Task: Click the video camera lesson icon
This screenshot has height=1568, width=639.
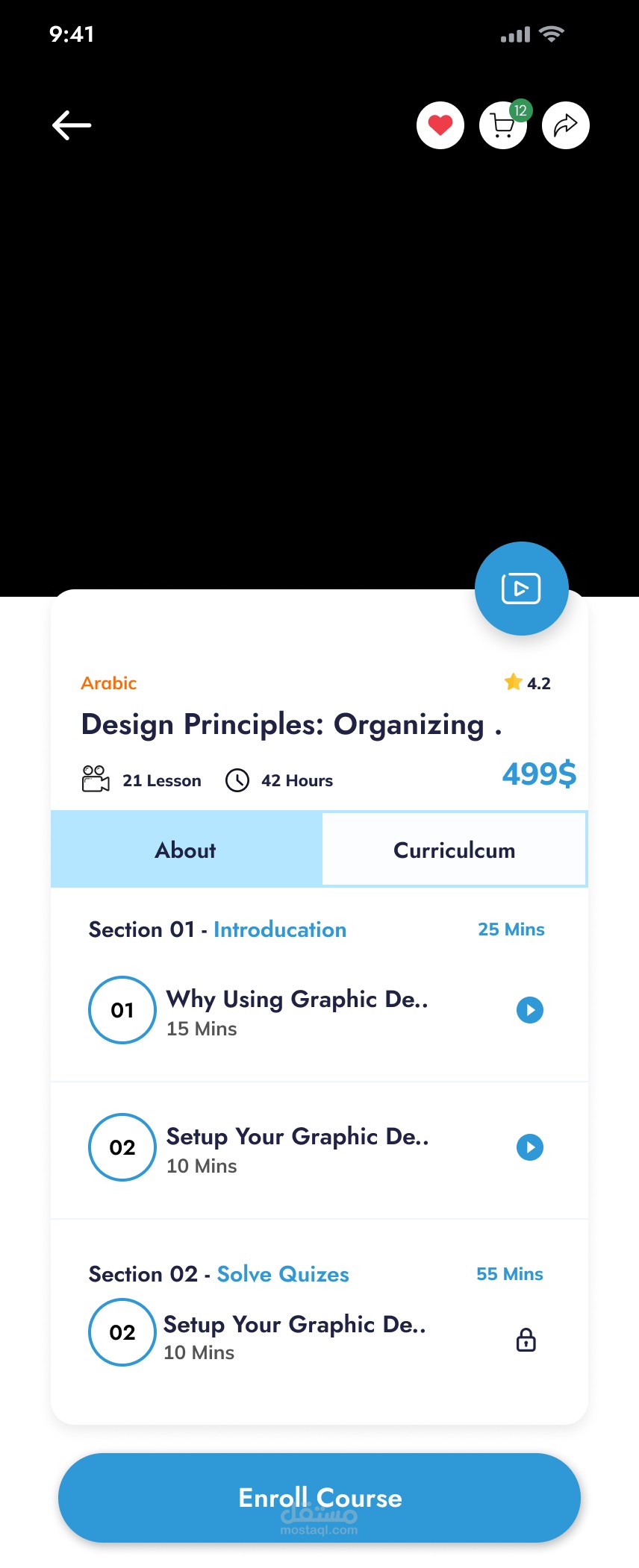Action: (96, 780)
